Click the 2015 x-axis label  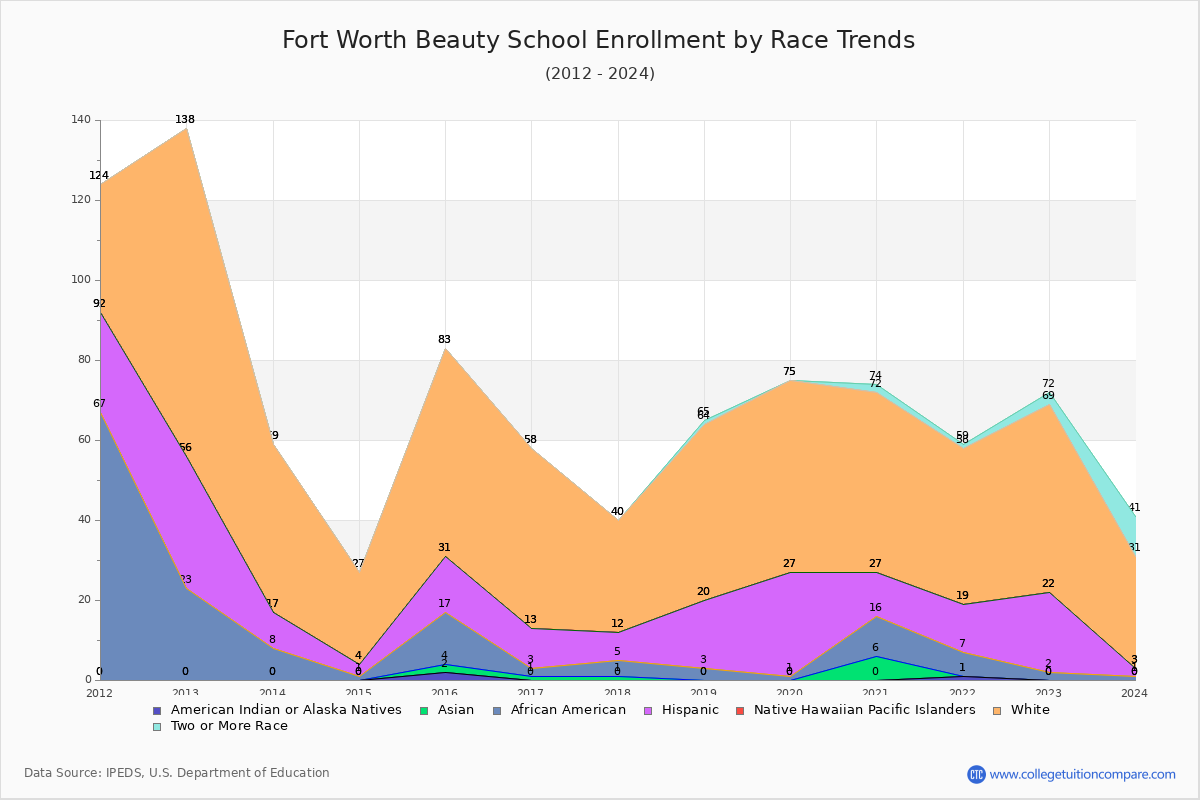358,693
